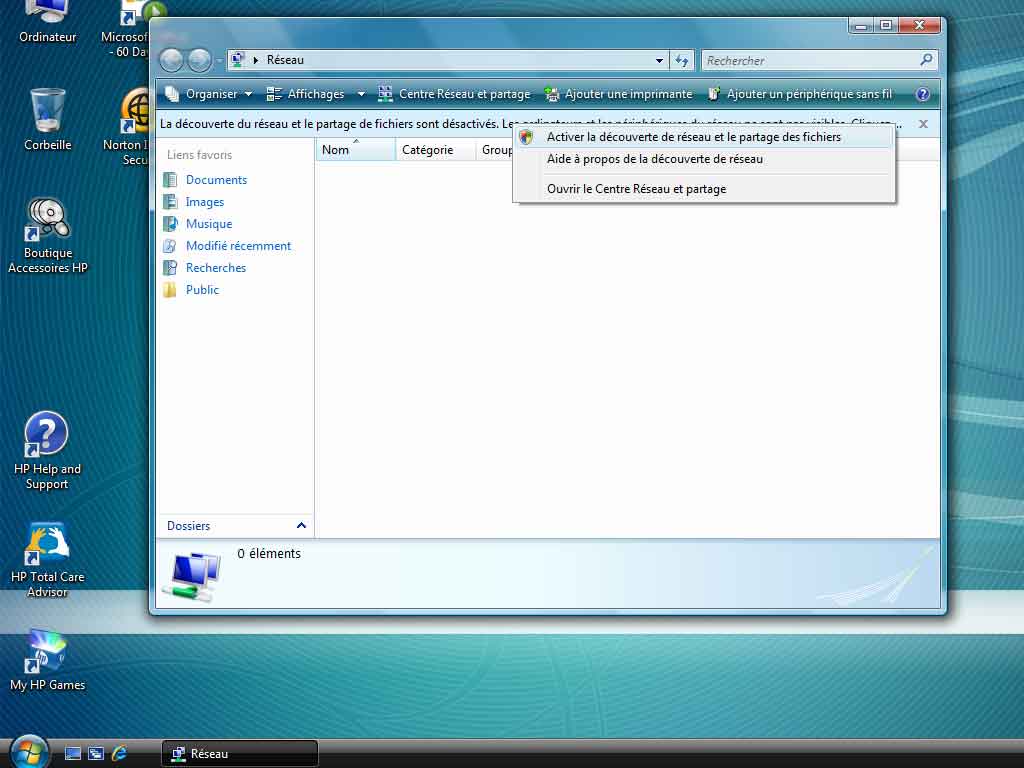Click the back navigation arrow
This screenshot has height=768, width=1024.
(x=172, y=60)
